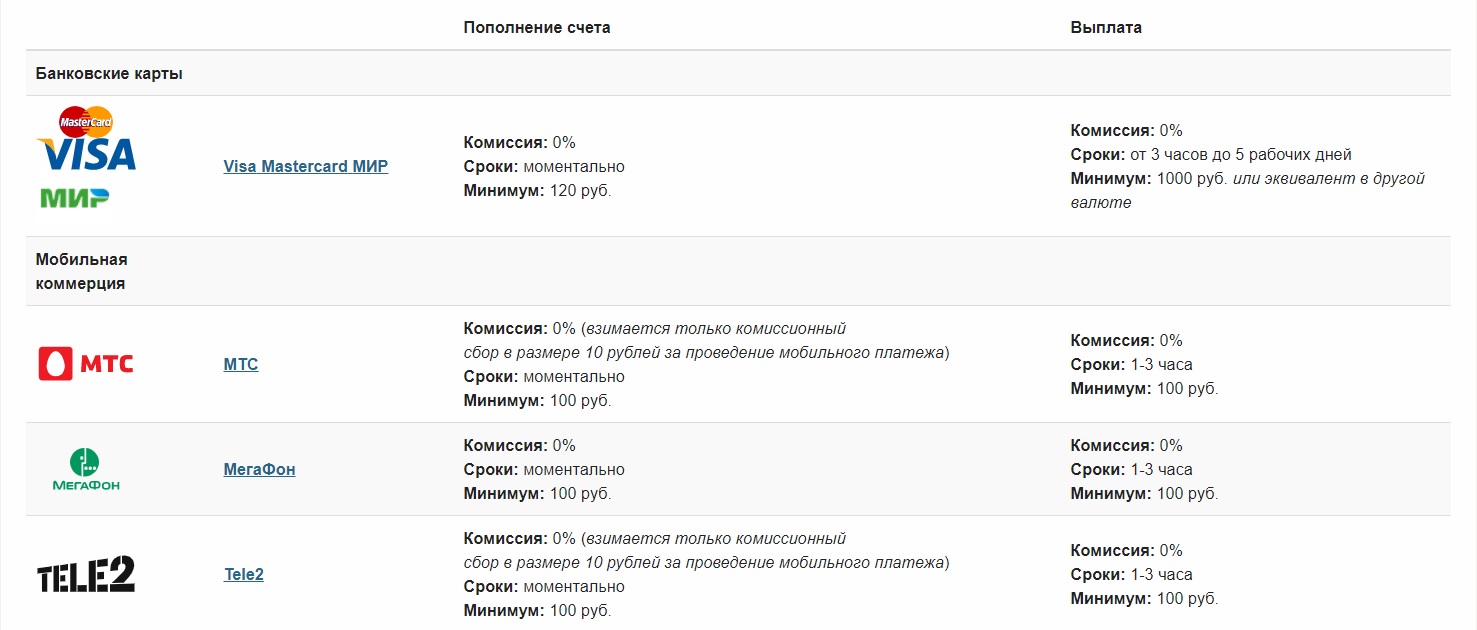Click the black Tele2 logo
This screenshot has width=1477, height=630.
coord(86,575)
